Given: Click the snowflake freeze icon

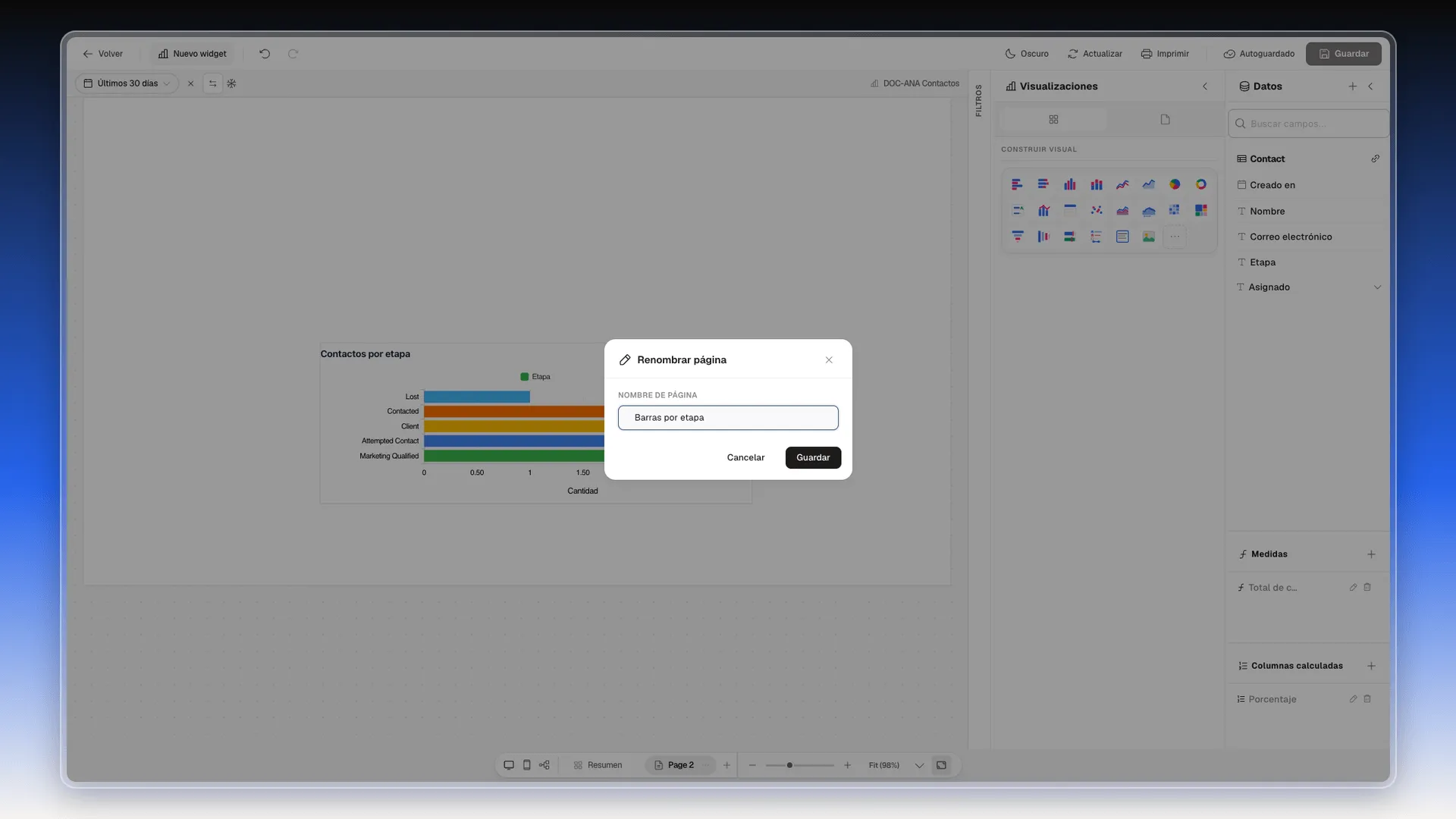Looking at the screenshot, I should 232,83.
